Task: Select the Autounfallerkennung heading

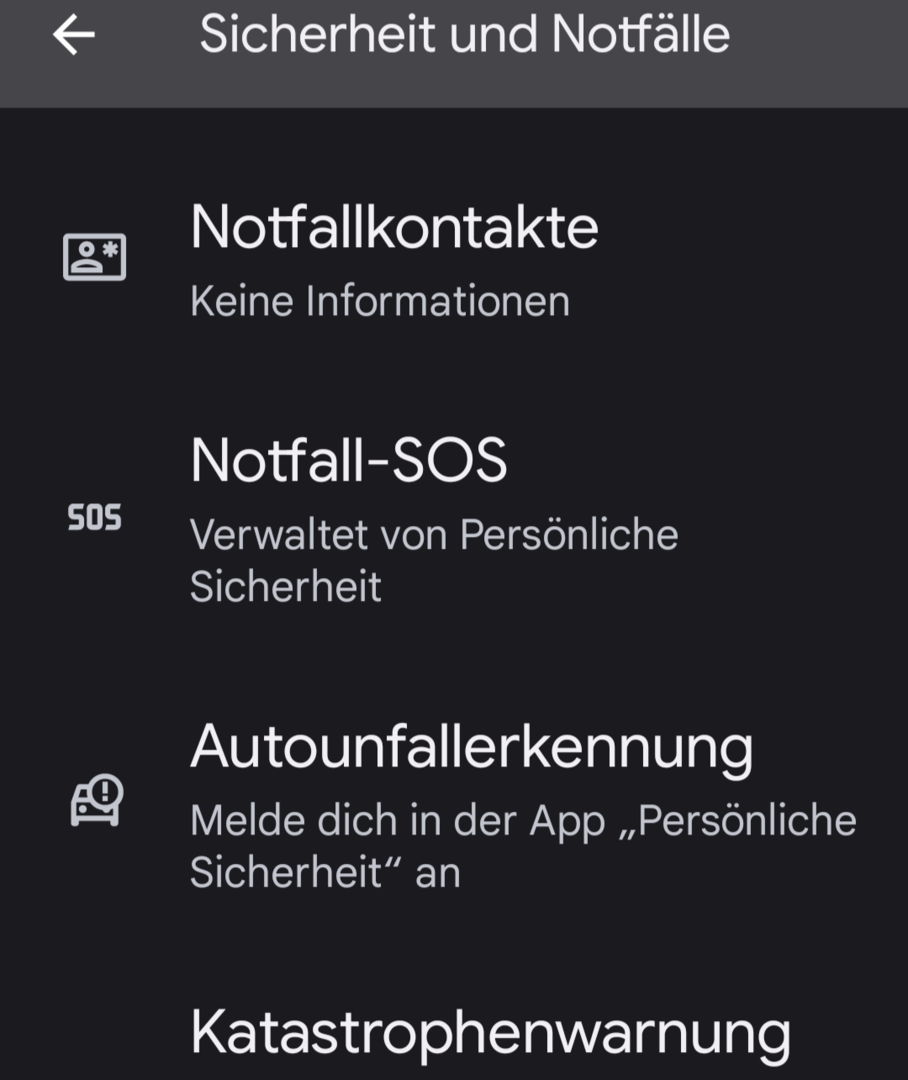Action: pyautogui.click(x=470, y=746)
